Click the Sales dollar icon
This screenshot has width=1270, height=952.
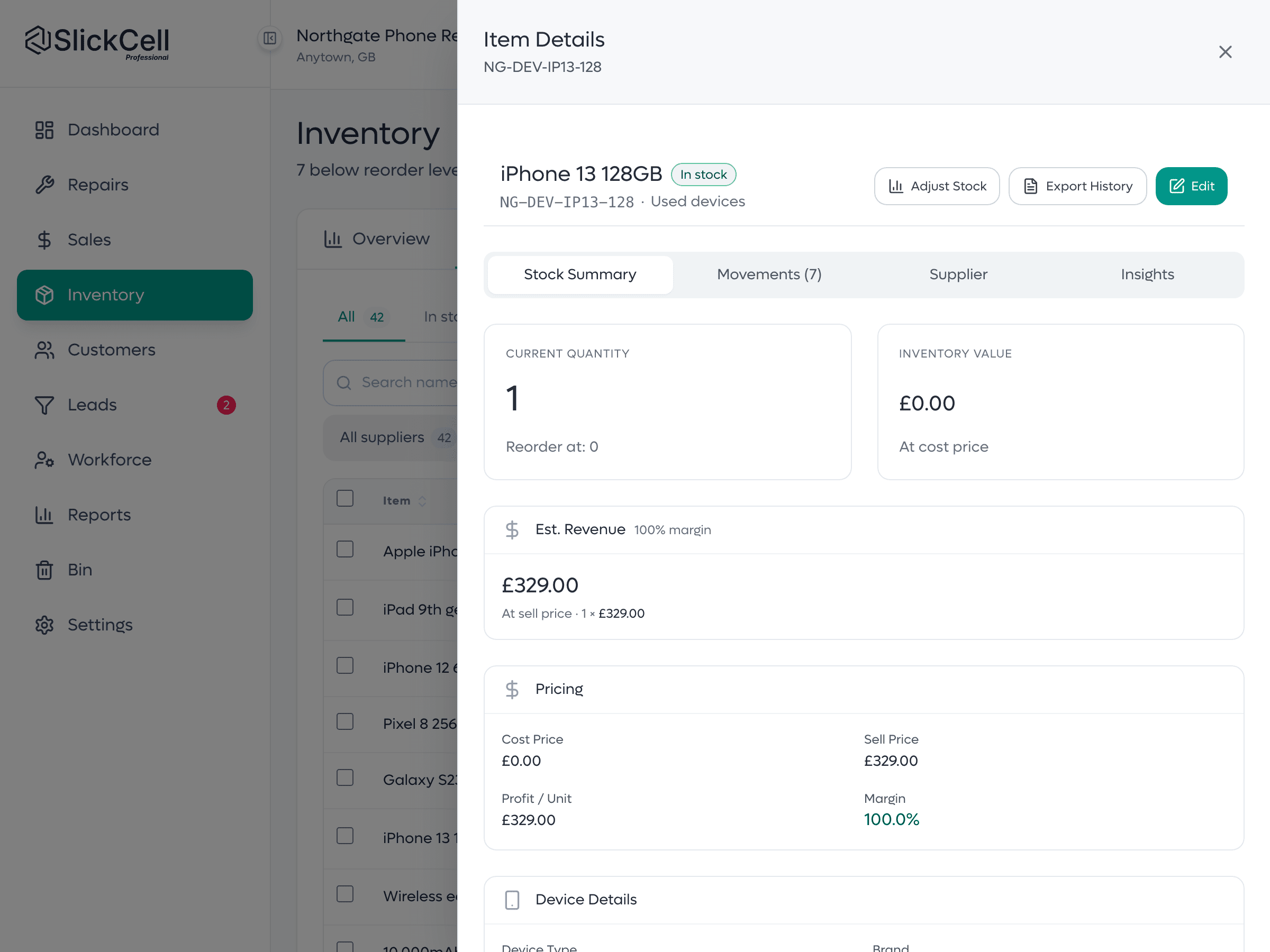click(44, 240)
